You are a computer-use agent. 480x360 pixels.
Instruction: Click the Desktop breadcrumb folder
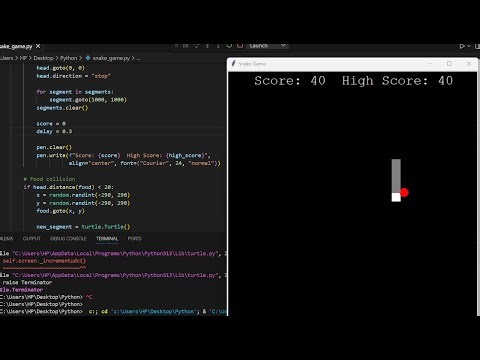(43, 58)
